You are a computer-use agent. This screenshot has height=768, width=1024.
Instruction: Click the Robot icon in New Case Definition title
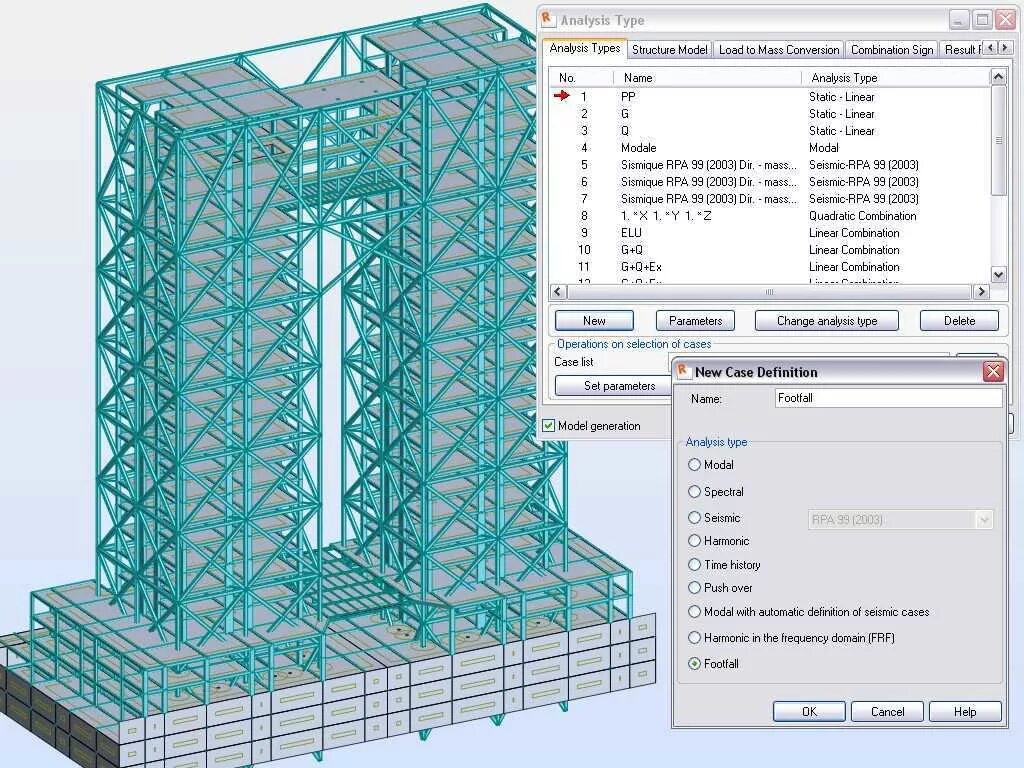683,372
